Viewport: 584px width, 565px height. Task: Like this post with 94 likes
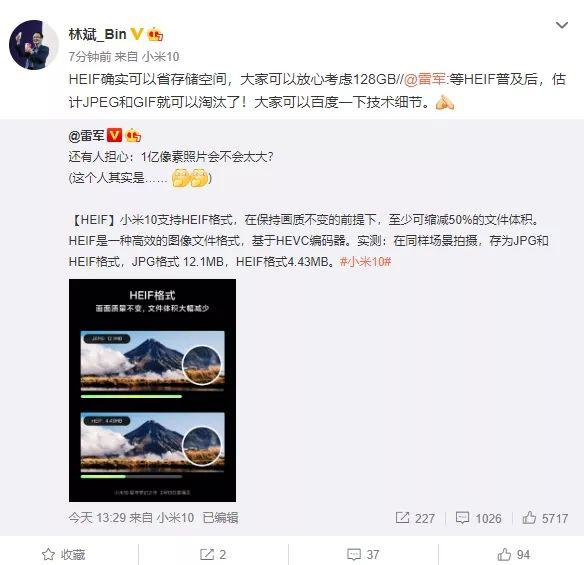point(514,554)
